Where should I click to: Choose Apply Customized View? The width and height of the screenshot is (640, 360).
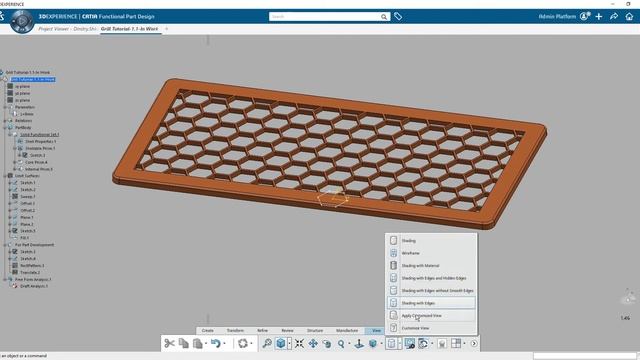431,316
